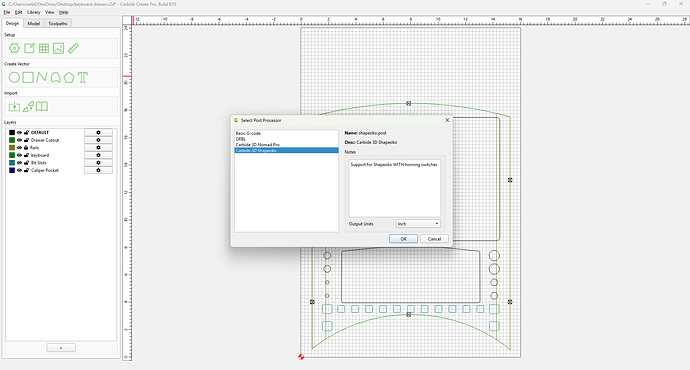Open the View menu
The width and height of the screenshot is (690, 370).
(x=50, y=12)
